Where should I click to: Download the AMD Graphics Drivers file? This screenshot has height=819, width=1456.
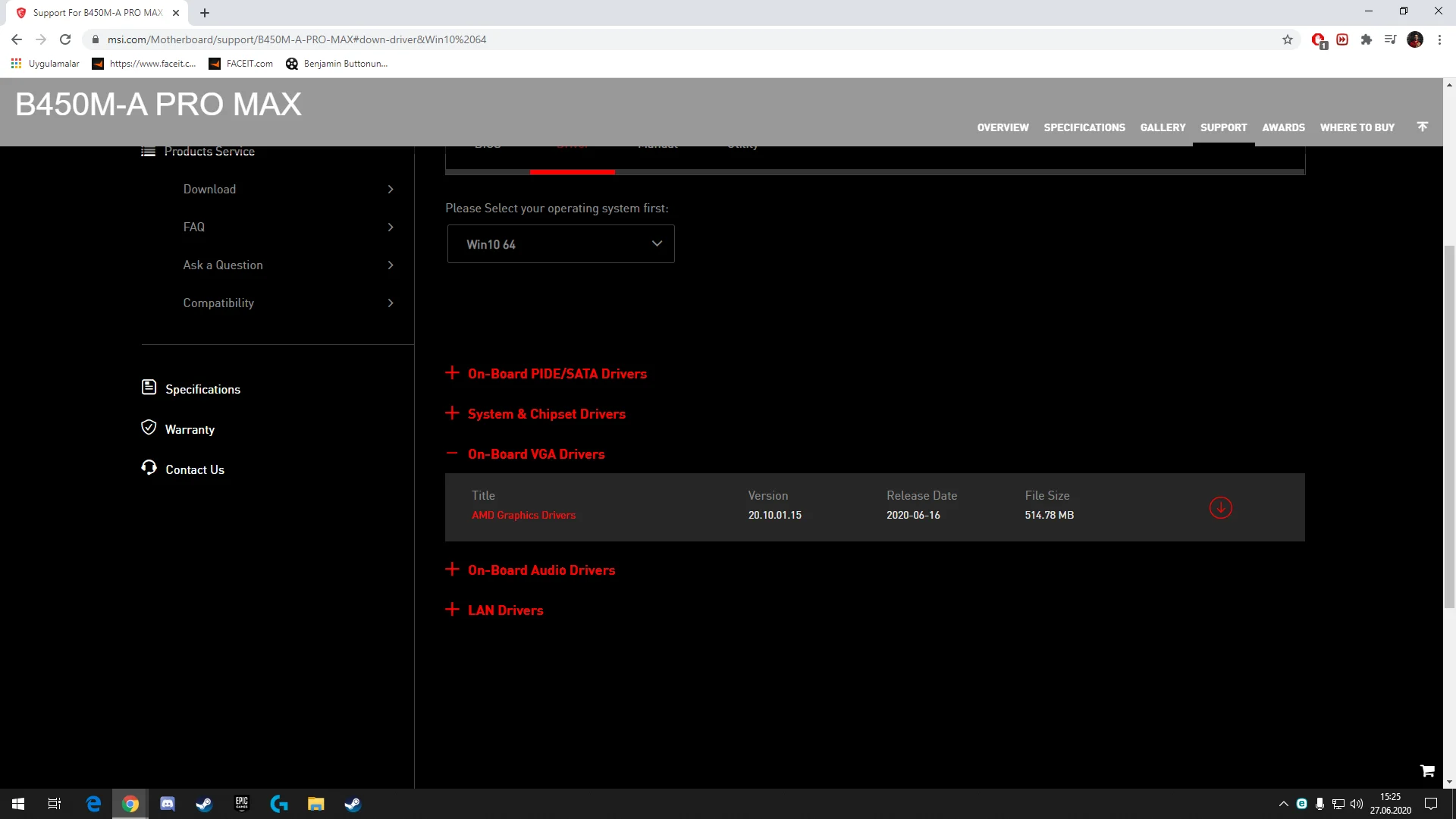(1220, 507)
